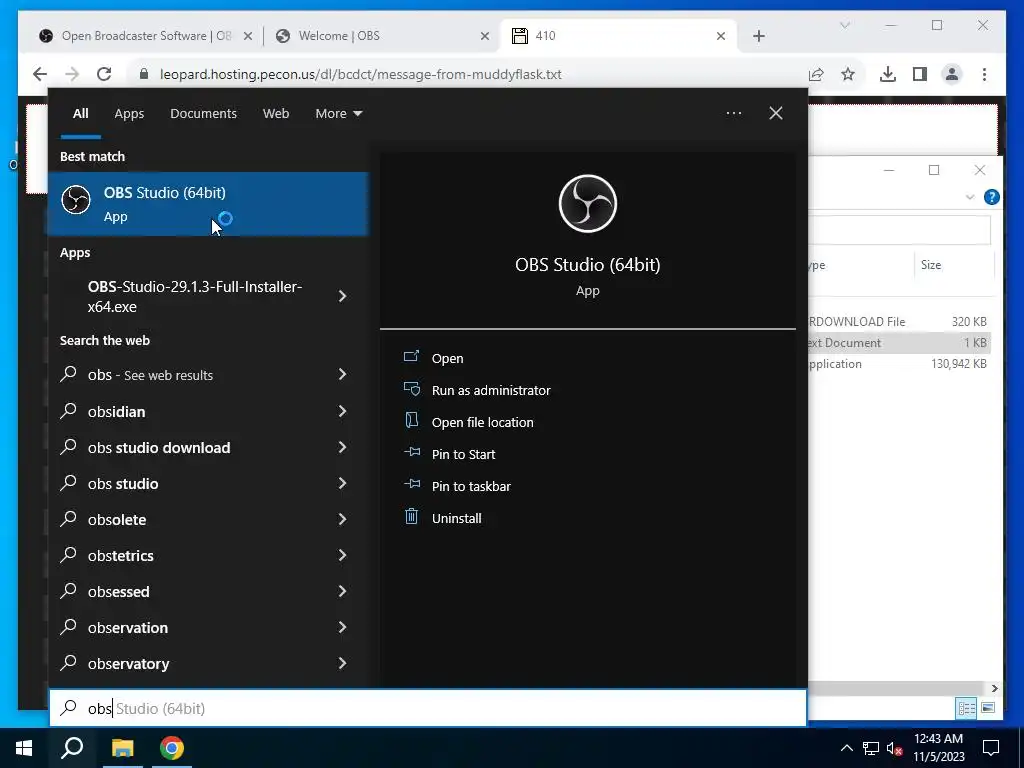Viewport: 1024px width, 768px height.
Task: Click the search options ellipsis icon
Action: click(734, 113)
